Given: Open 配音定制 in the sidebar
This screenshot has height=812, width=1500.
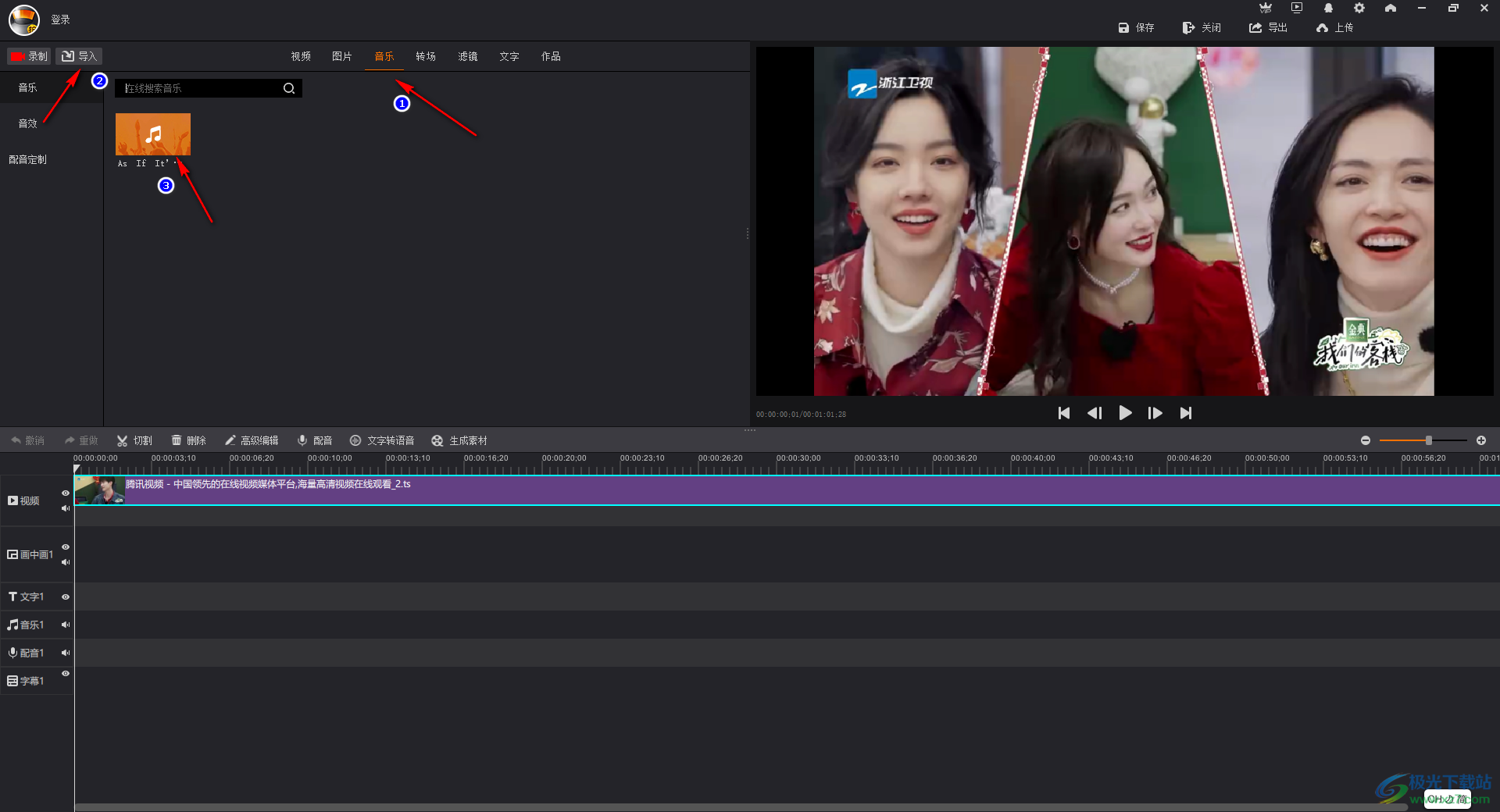Looking at the screenshot, I should (28, 159).
